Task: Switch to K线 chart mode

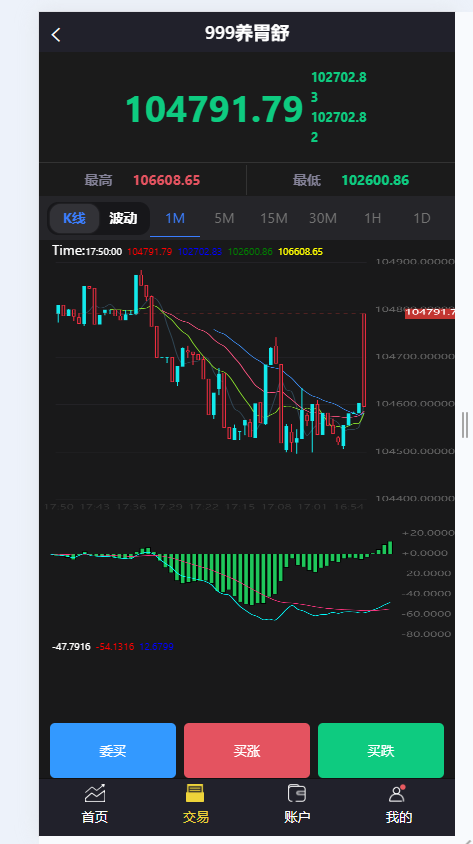Action: (74, 219)
